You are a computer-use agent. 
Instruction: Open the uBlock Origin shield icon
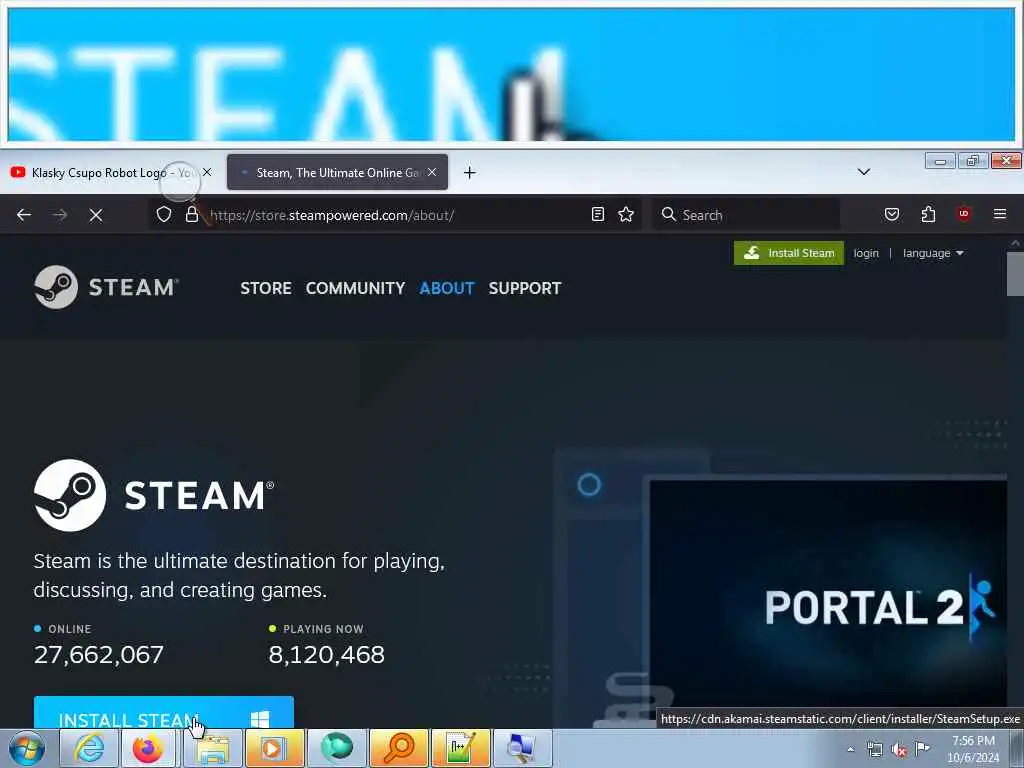[964, 214]
